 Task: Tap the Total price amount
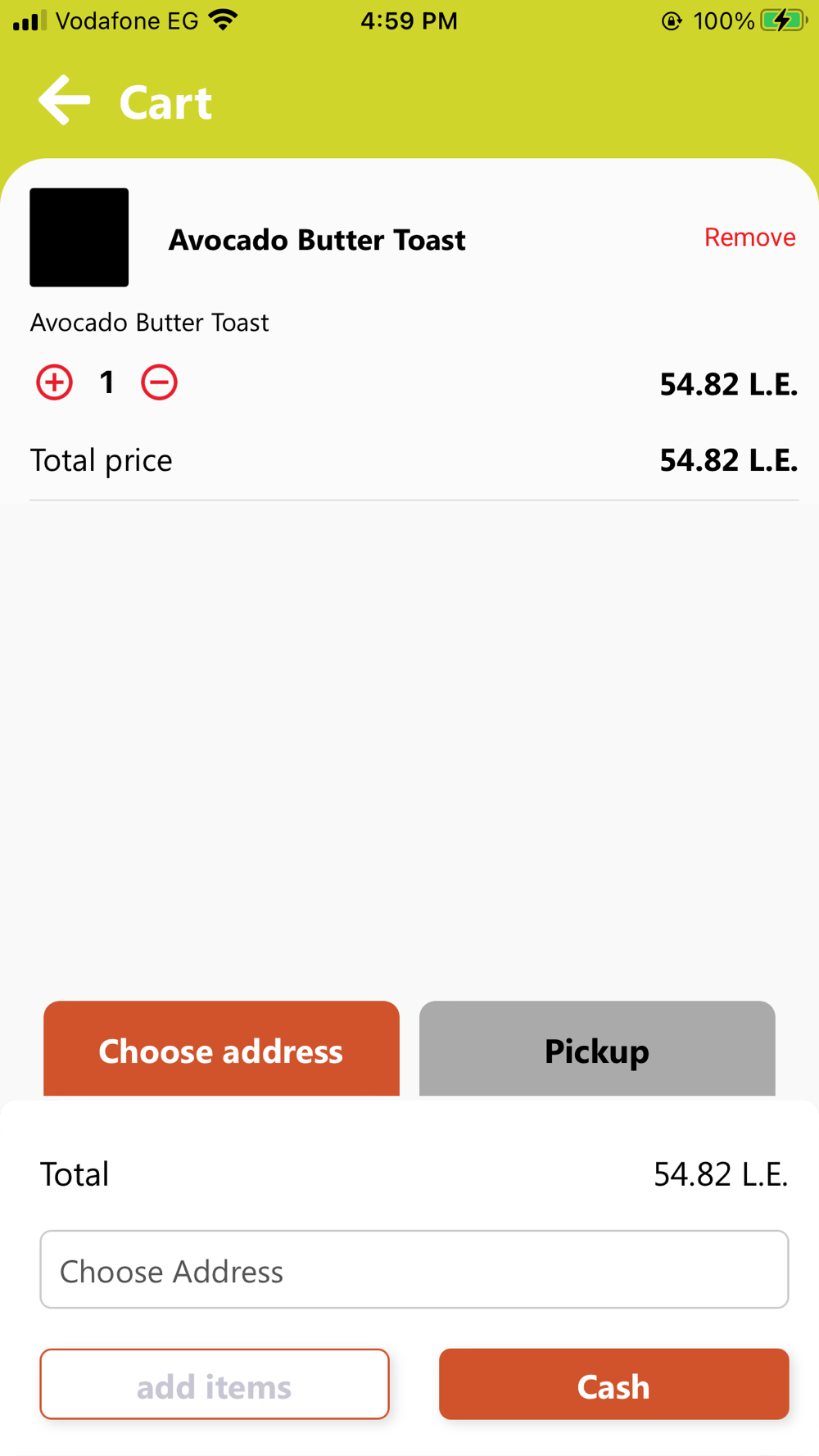pos(728,460)
